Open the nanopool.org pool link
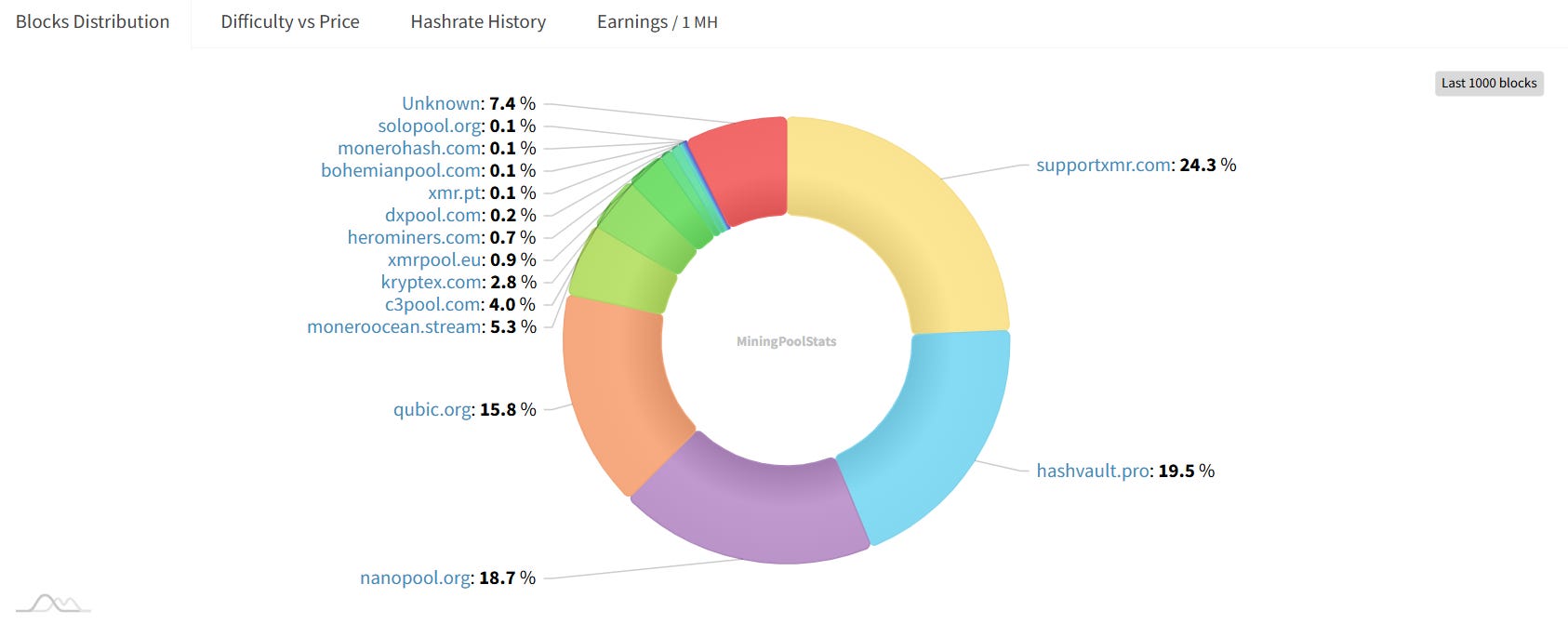The height and width of the screenshot is (624, 1568). click(x=416, y=578)
